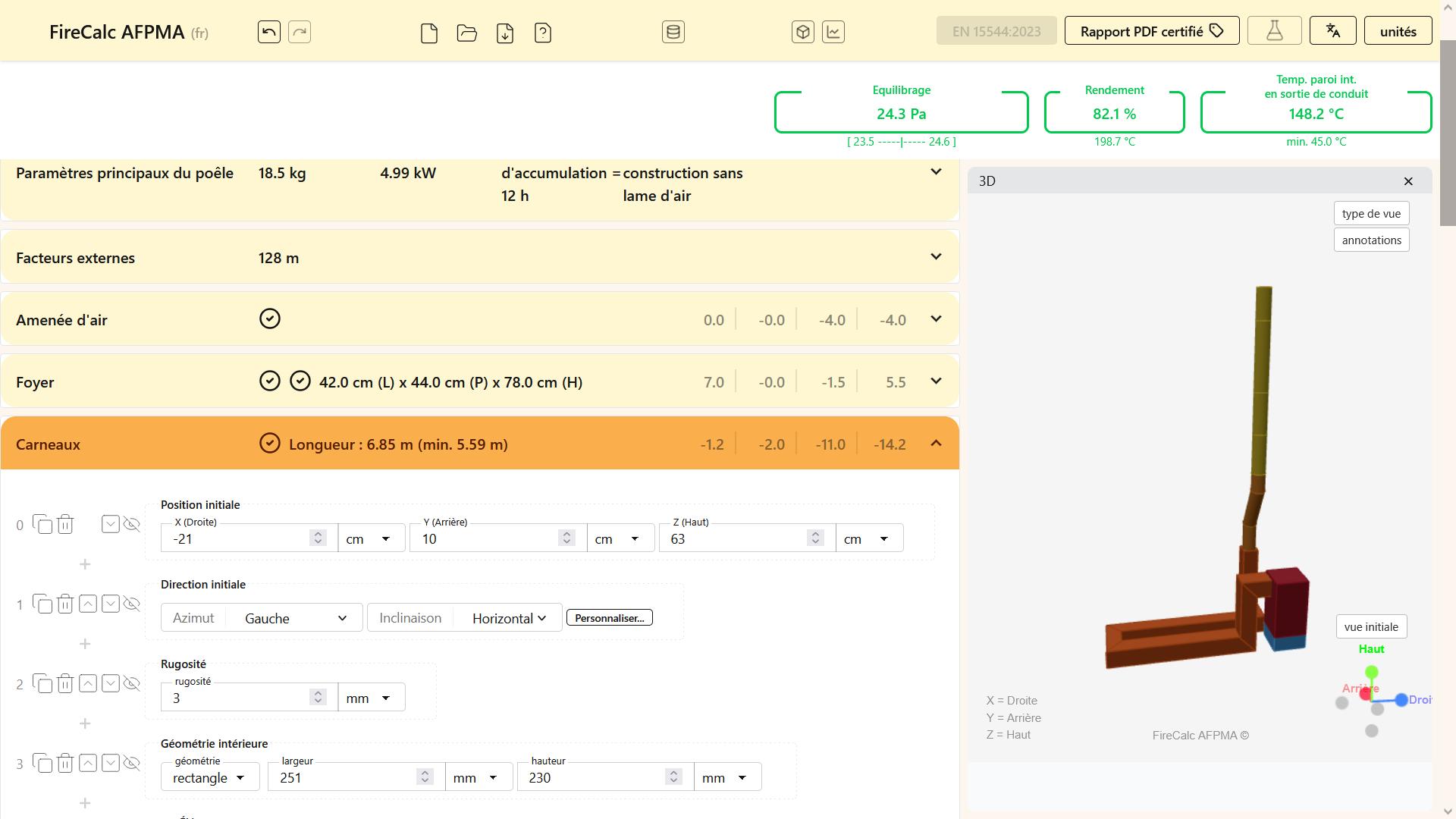Open the language translation icon
Image resolution: width=1456 pixels, height=819 pixels.
(1332, 31)
